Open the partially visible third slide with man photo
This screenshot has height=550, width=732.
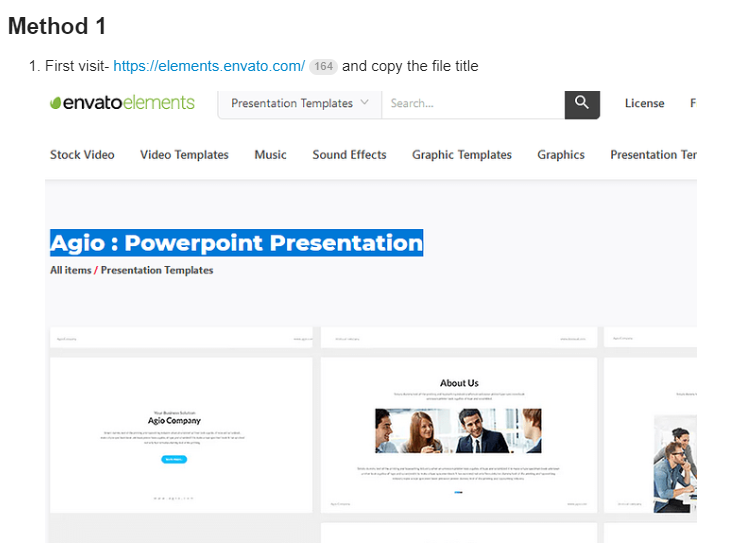tap(650, 435)
